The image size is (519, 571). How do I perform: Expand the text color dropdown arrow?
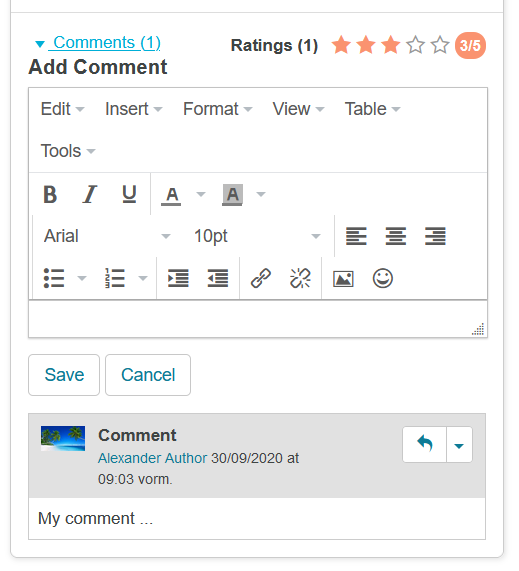tap(201, 194)
